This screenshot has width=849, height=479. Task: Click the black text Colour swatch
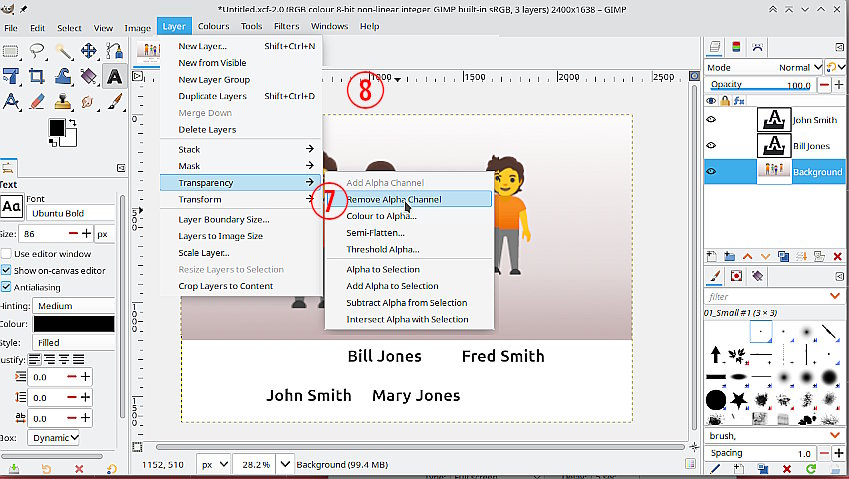pos(73,324)
